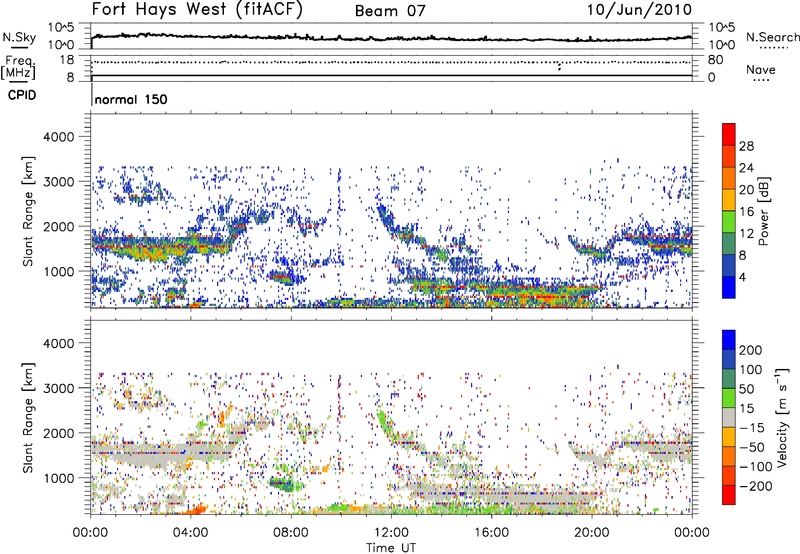Click the 'Nave' legend label
Image resolution: width=800 pixels, height=554 pixels.
[x=761, y=69]
